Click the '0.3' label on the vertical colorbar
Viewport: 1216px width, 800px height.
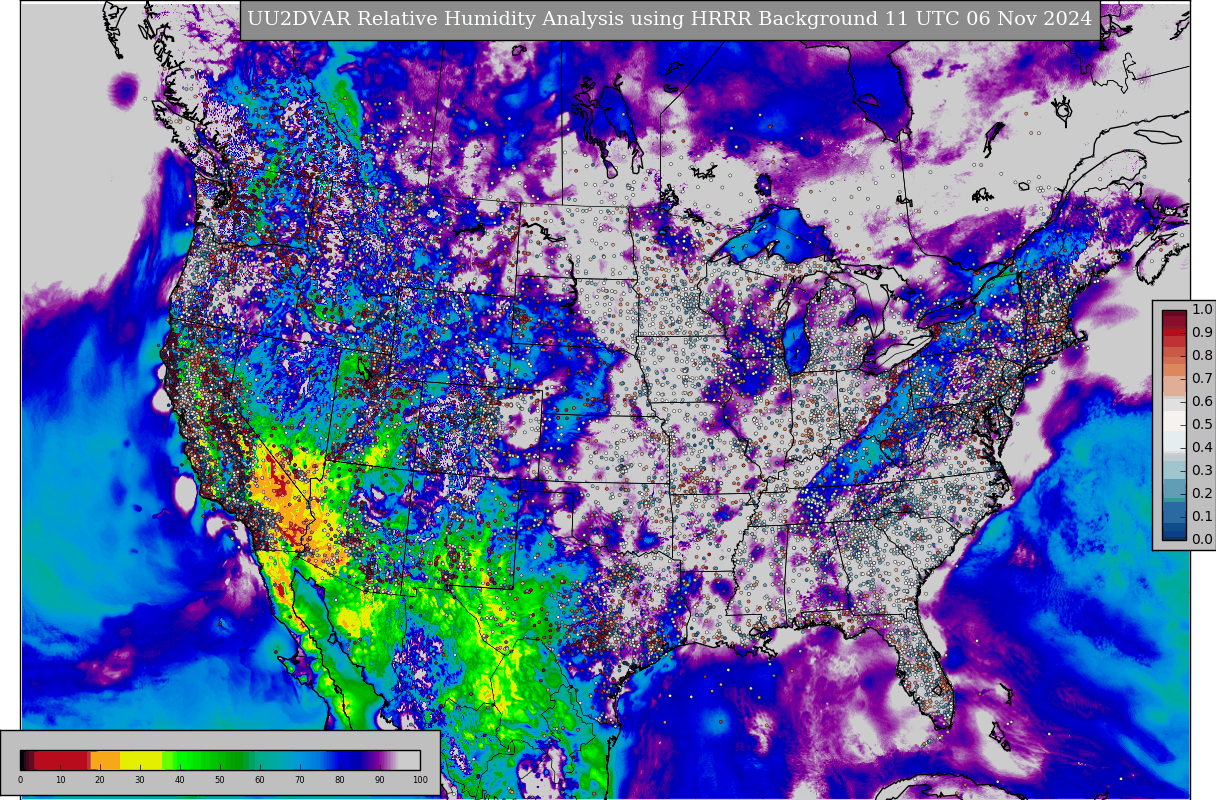tap(1202, 471)
